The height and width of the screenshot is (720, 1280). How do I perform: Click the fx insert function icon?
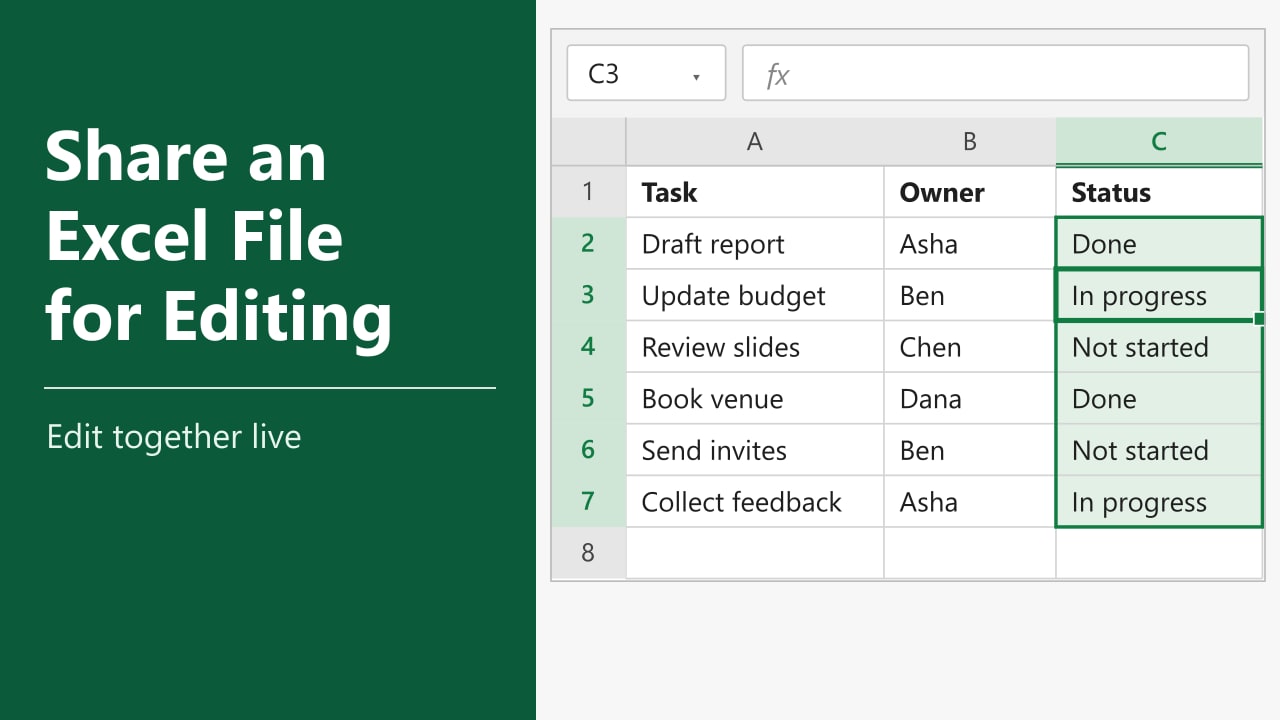[777, 75]
